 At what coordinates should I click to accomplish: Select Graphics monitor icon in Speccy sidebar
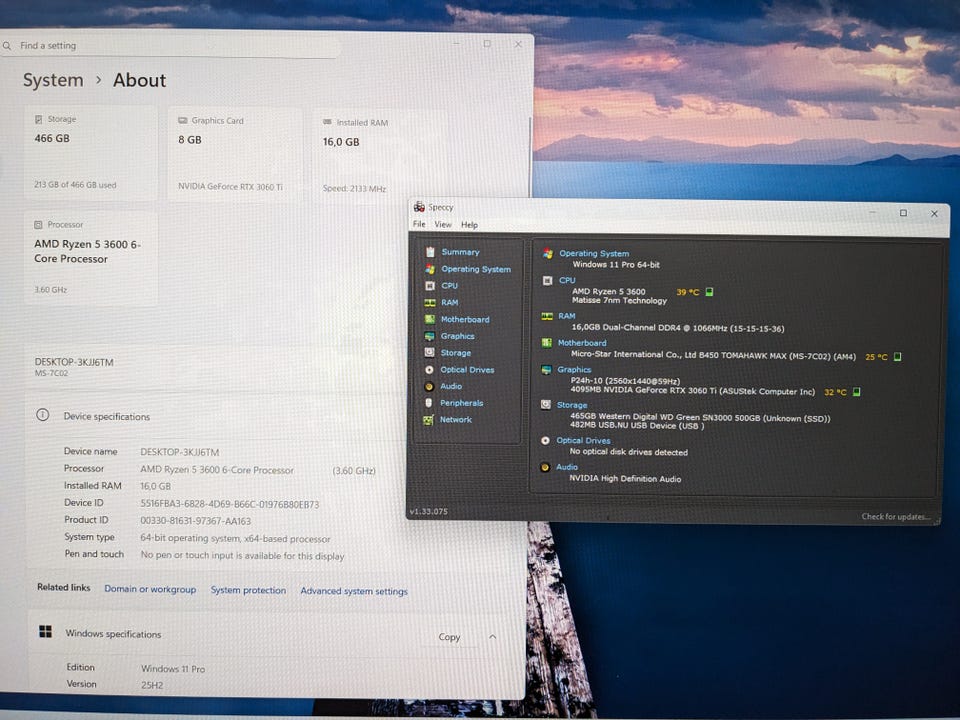pos(429,336)
